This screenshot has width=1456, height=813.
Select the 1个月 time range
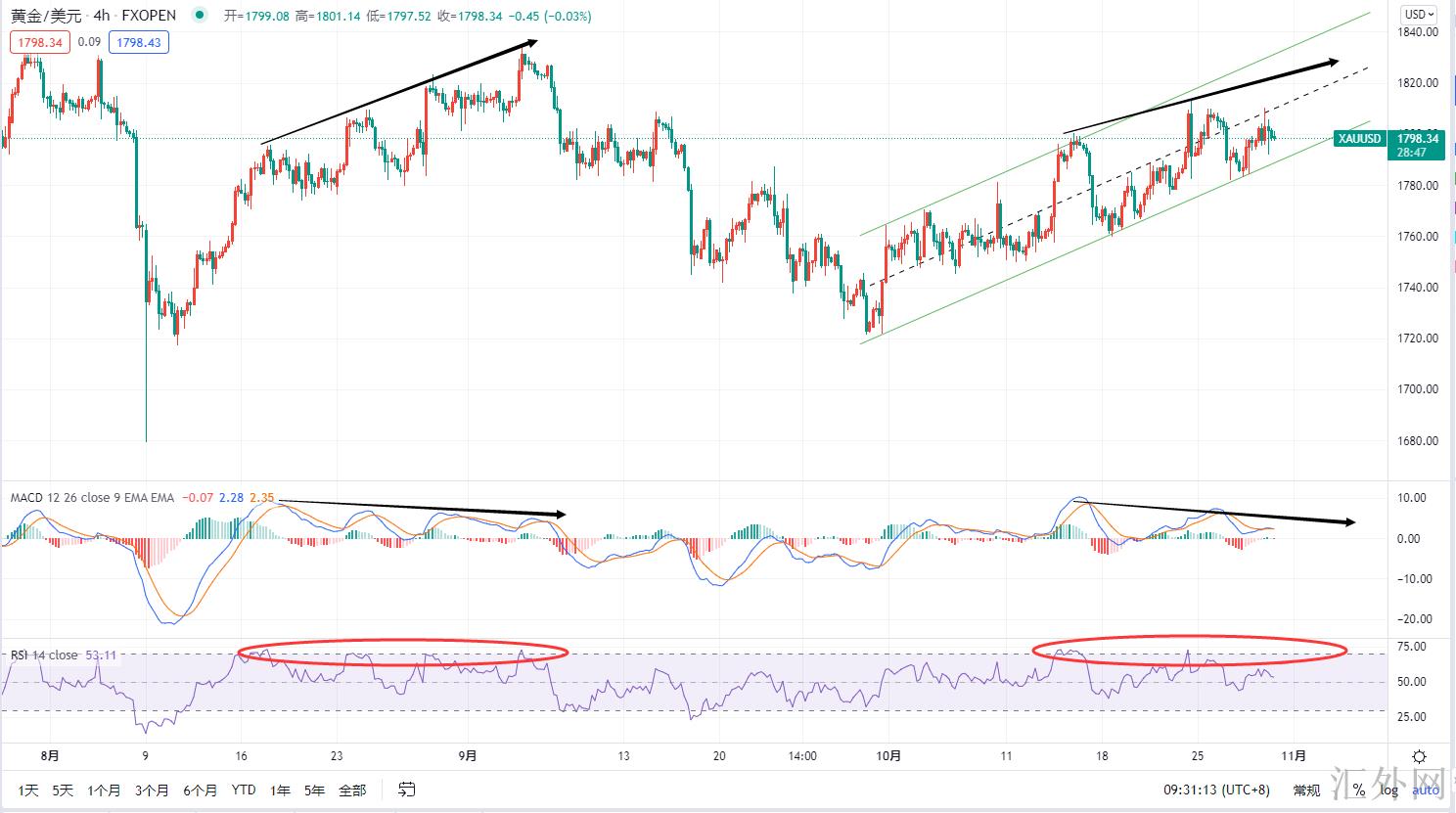click(x=104, y=790)
